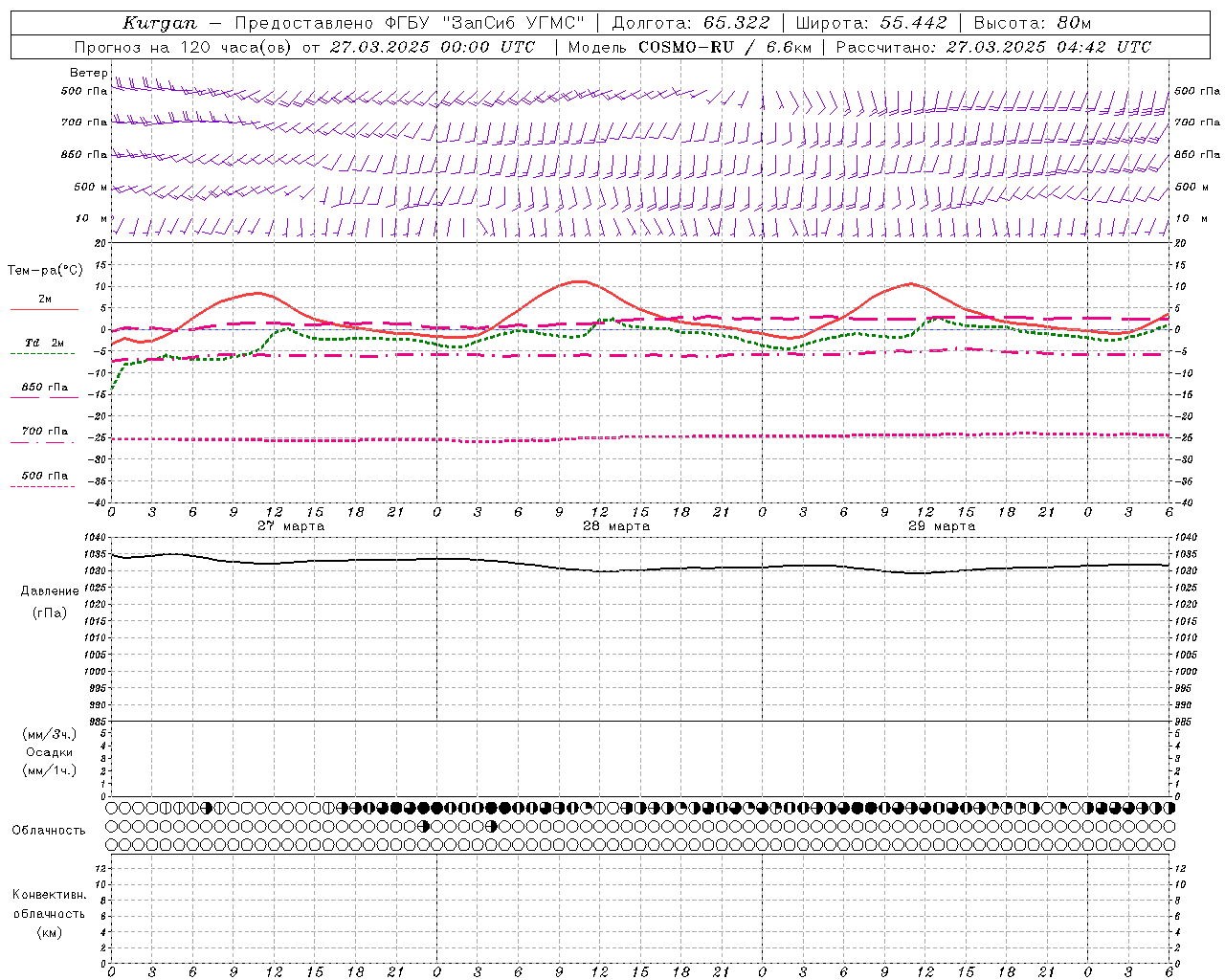The image size is (1225, 980).
Task: Click the 10 м wind level label at left
Action: point(92,218)
